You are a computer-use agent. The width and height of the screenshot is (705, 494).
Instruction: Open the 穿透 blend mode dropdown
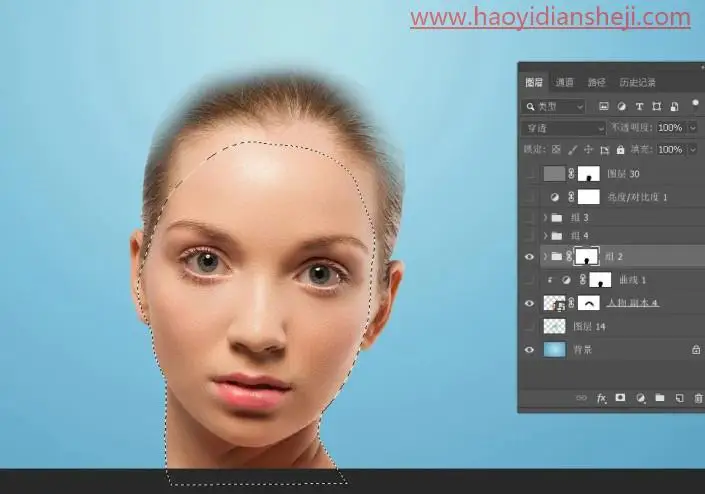point(563,128)
